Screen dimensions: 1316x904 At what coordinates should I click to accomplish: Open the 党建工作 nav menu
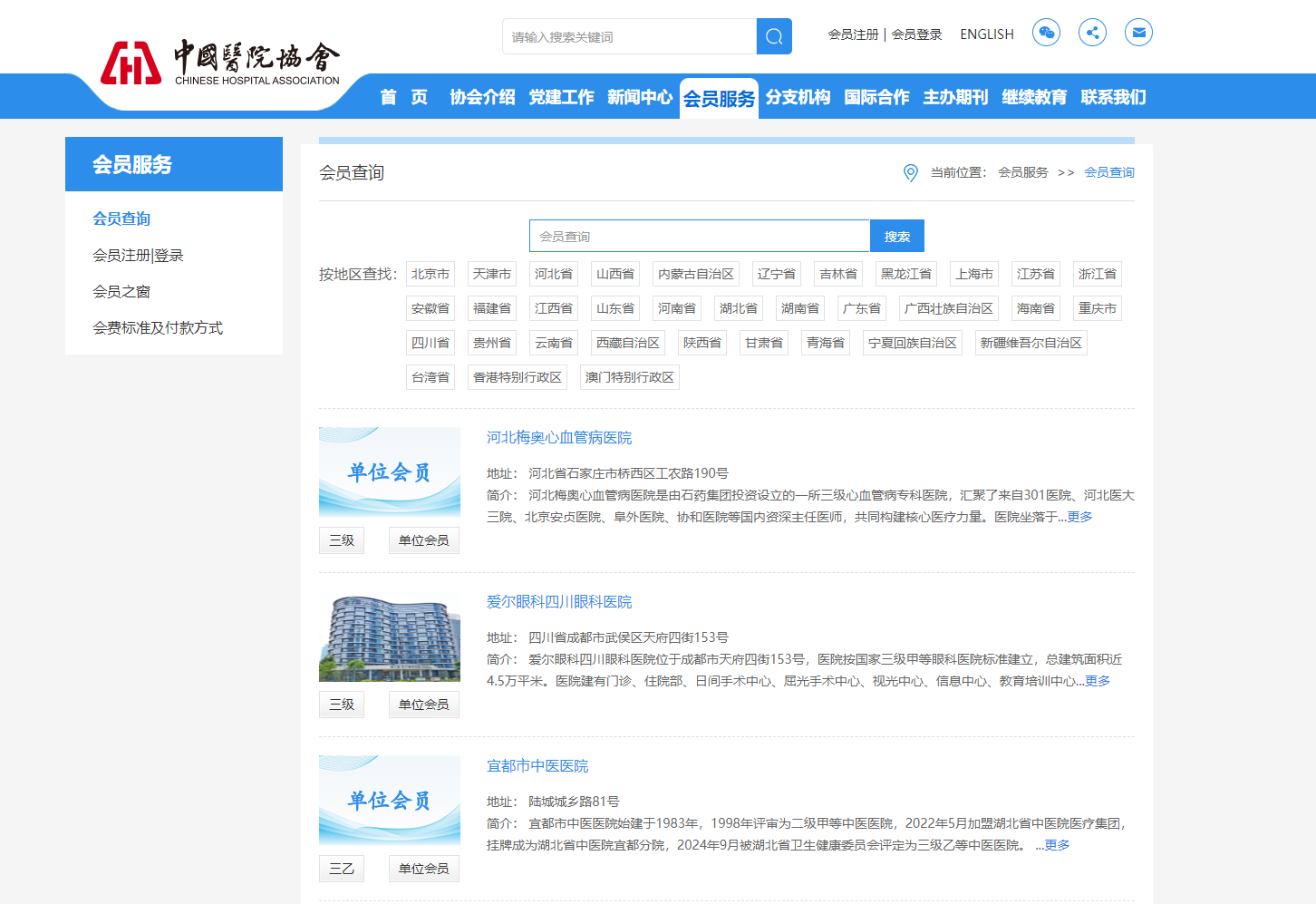point(561,97)
